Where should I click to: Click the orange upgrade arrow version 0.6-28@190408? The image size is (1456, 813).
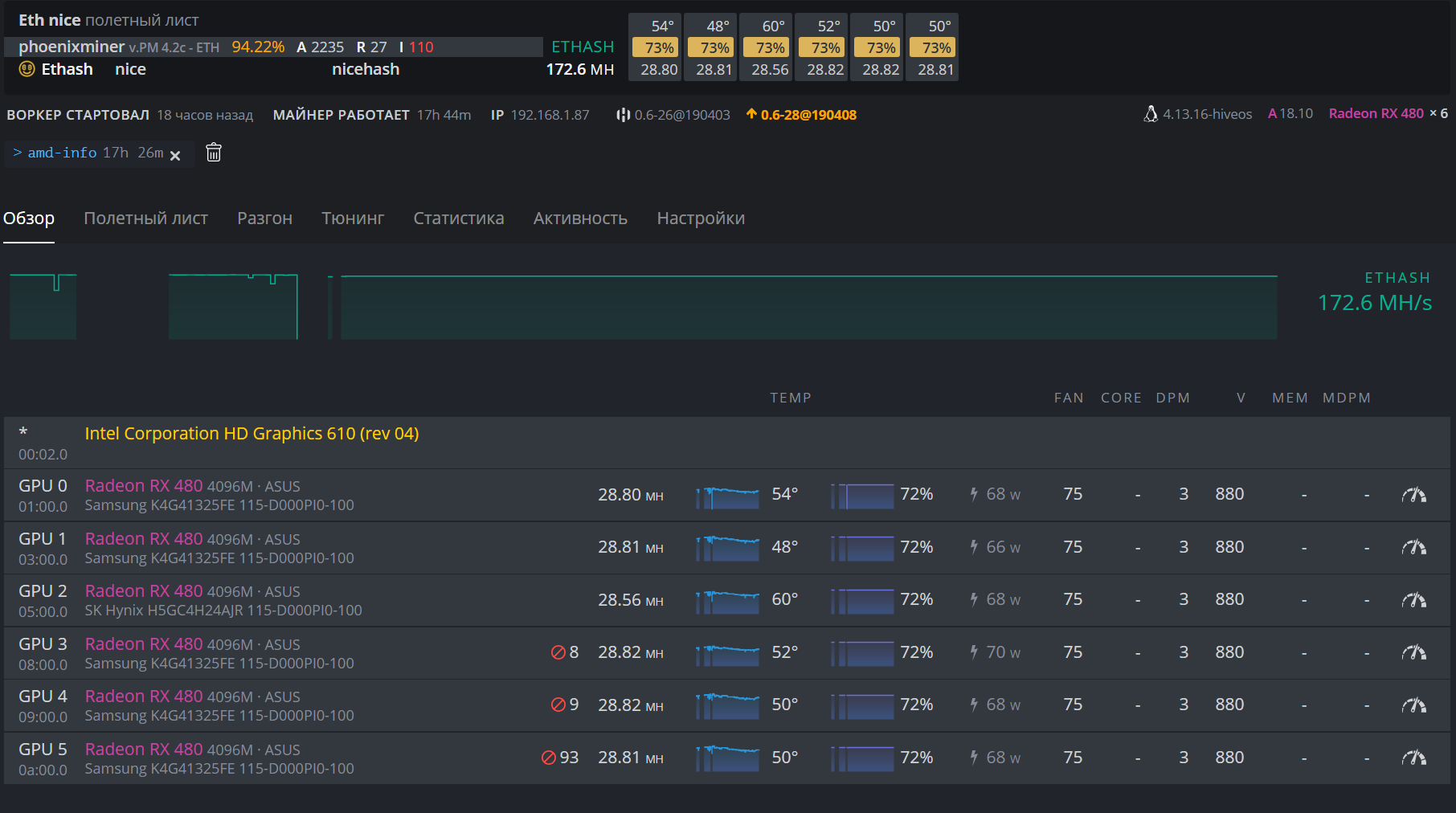pos(801,115)
